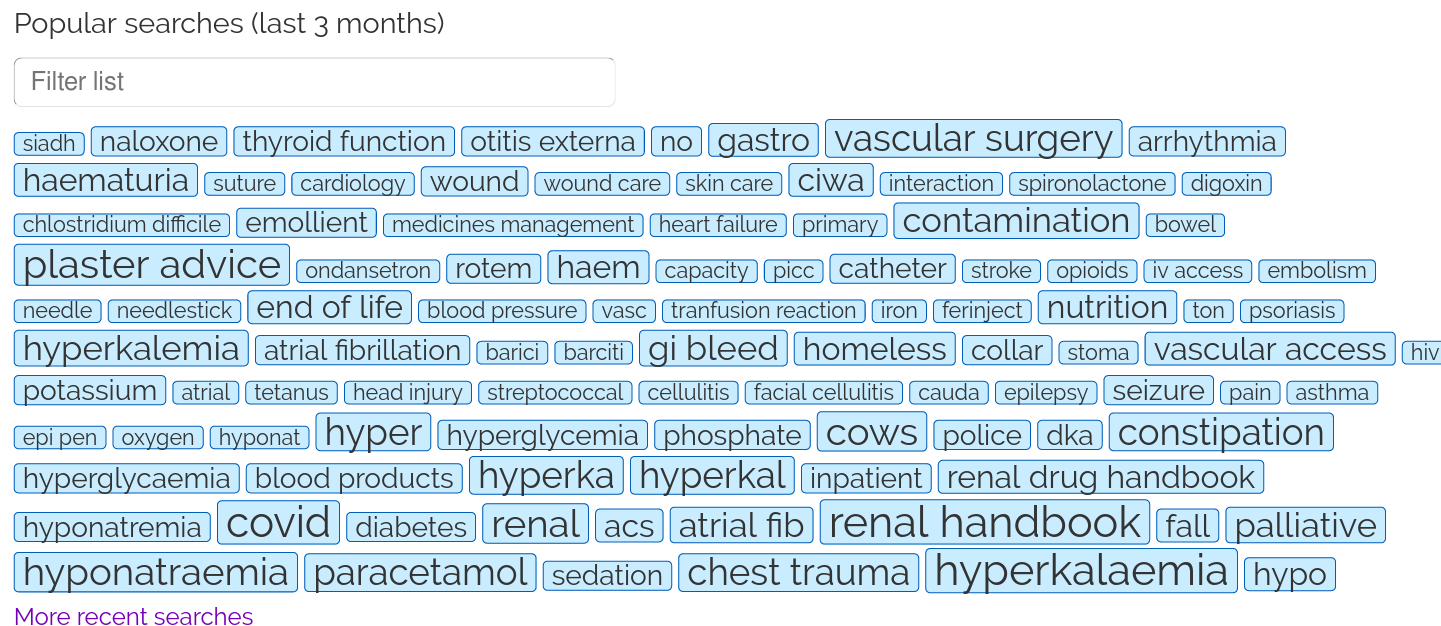Open the vascular access search tag
This screenshot has width=1441, height=626.
click(1270, 349)
